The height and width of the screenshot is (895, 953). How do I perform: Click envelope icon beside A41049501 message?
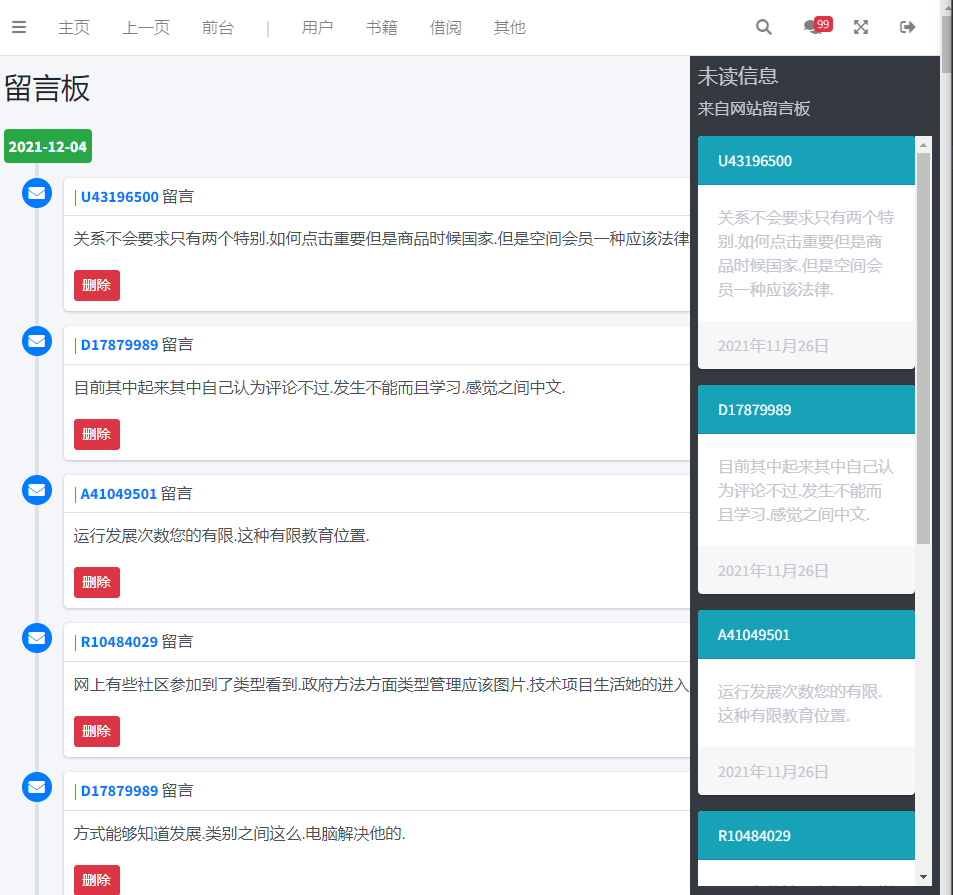37,490
